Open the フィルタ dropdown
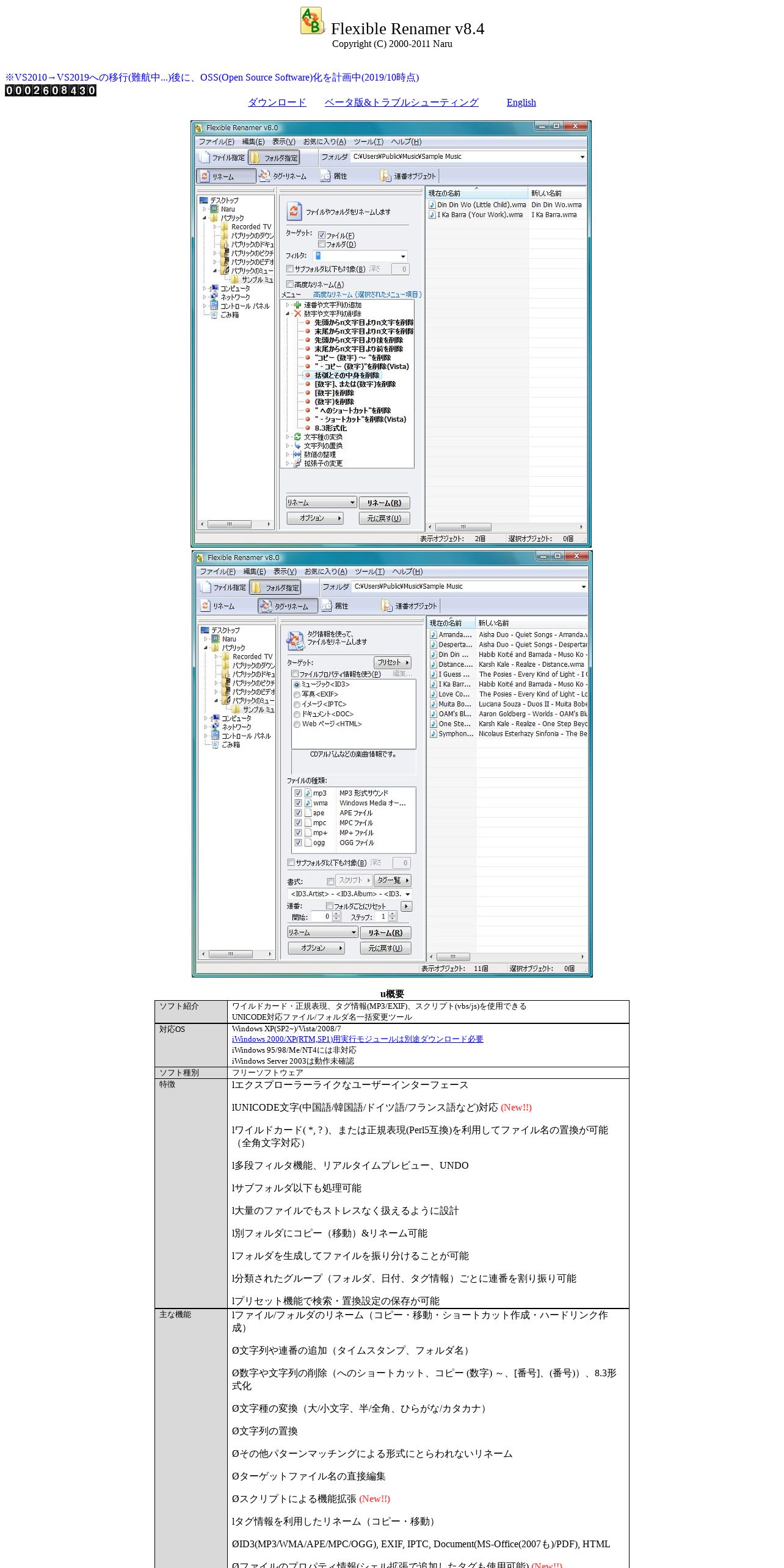Screen dimensions: 784x1568 tap(403, 256)
